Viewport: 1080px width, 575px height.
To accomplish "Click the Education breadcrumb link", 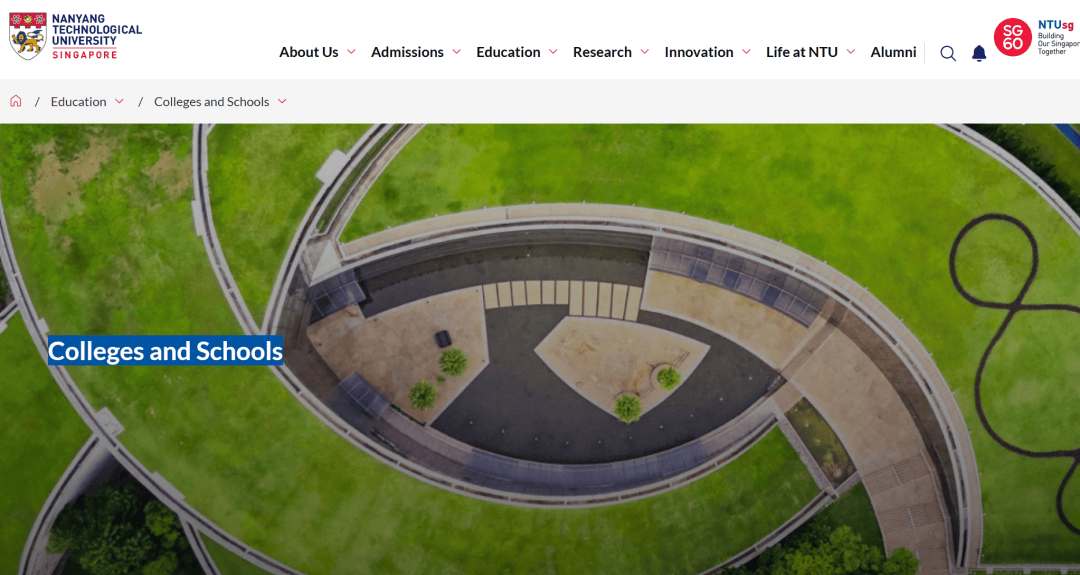I will click(78, 102).
